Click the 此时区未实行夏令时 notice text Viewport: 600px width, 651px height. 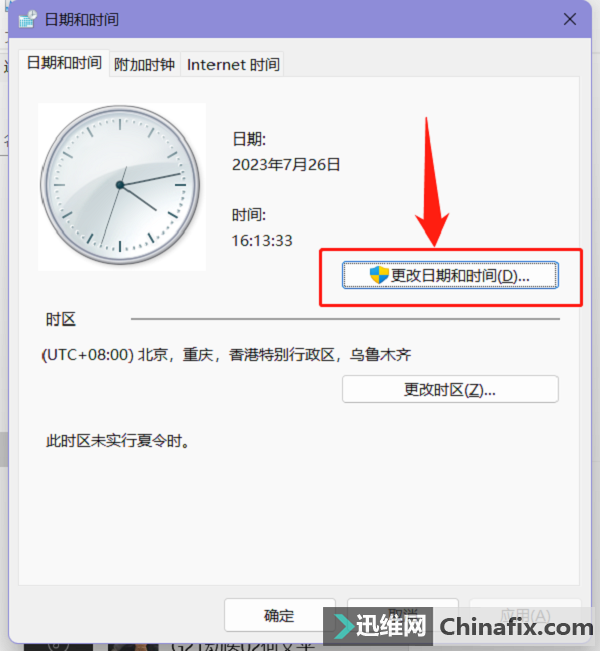[118, 441]
